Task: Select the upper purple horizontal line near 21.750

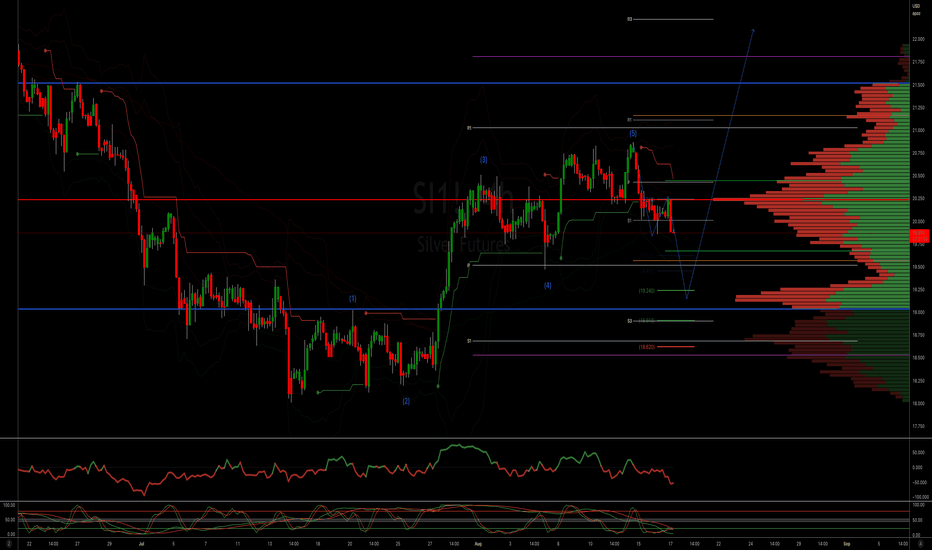Action: (691, 56)
